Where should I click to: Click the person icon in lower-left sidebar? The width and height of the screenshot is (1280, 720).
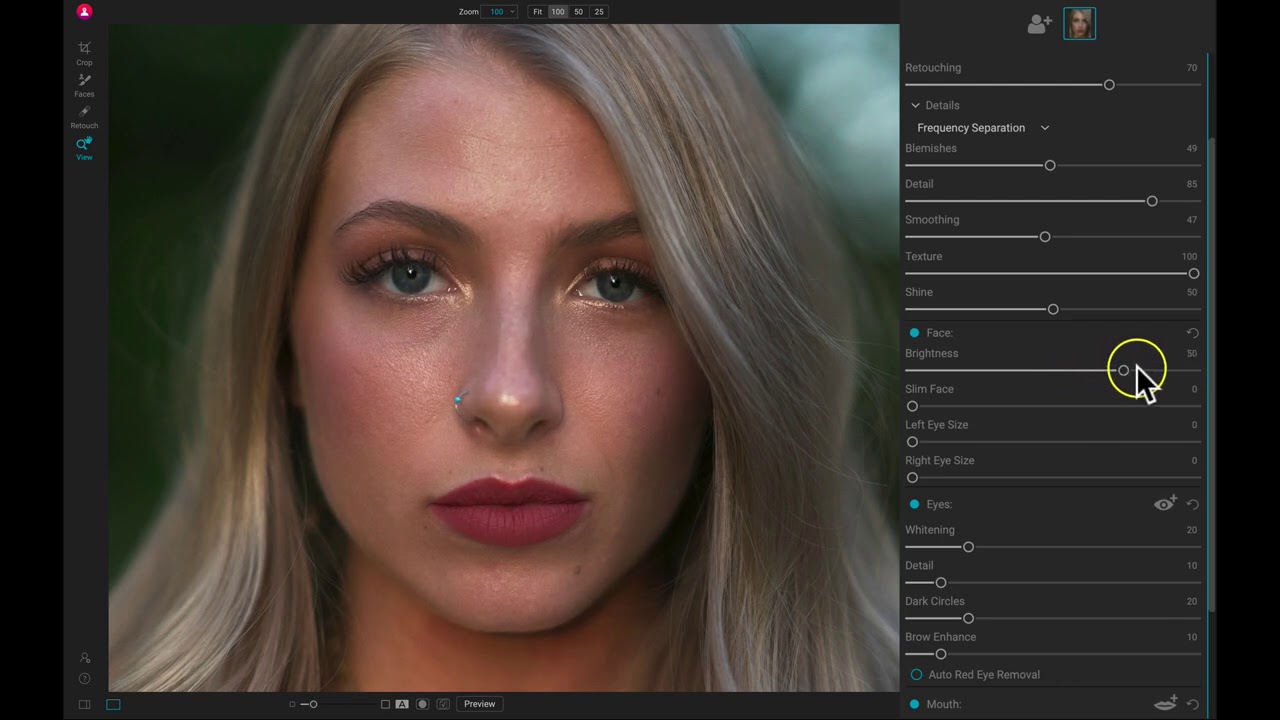coord(84,658)
